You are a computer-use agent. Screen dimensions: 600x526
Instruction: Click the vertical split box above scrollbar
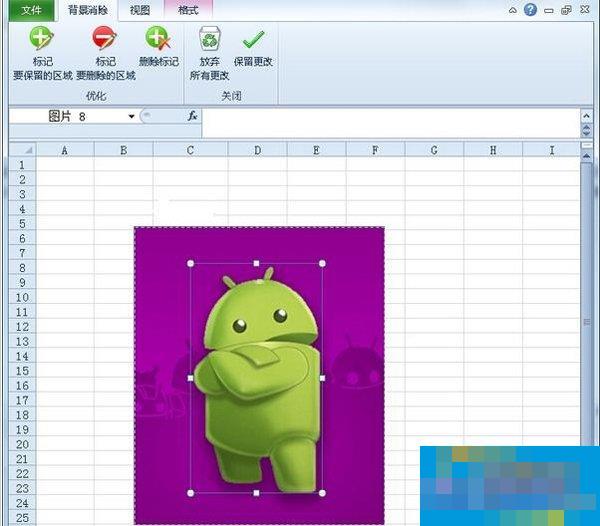tap(586, 146)
